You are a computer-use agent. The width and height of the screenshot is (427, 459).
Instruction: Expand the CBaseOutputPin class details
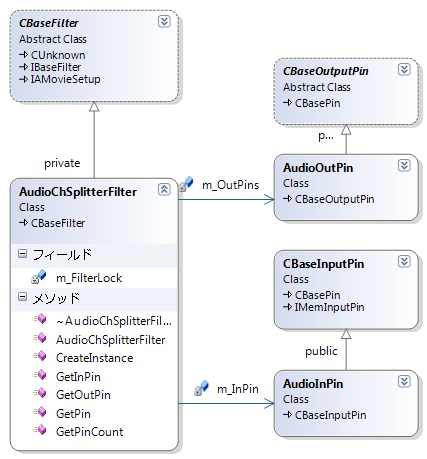point(404,70)
